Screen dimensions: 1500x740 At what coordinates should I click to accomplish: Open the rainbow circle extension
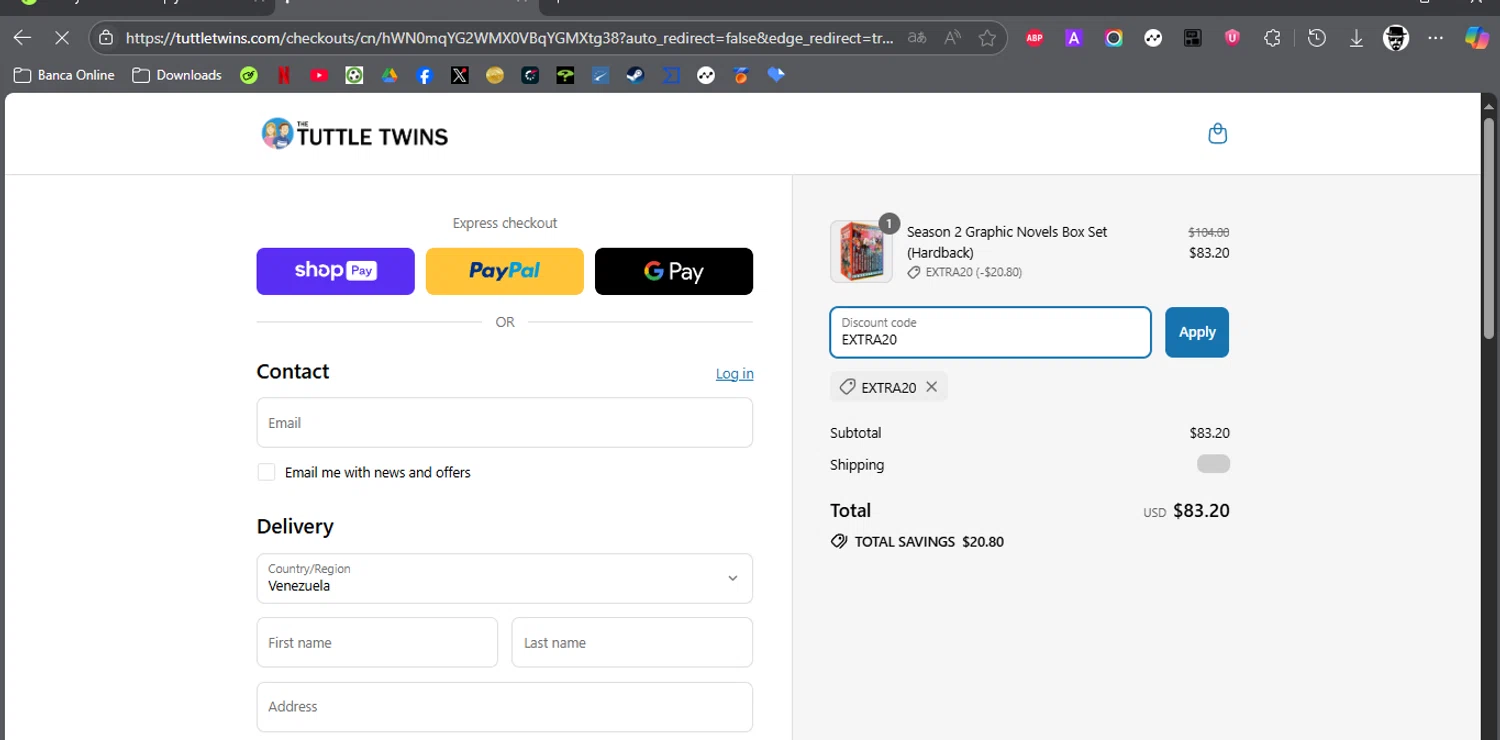pos(1113,38)
